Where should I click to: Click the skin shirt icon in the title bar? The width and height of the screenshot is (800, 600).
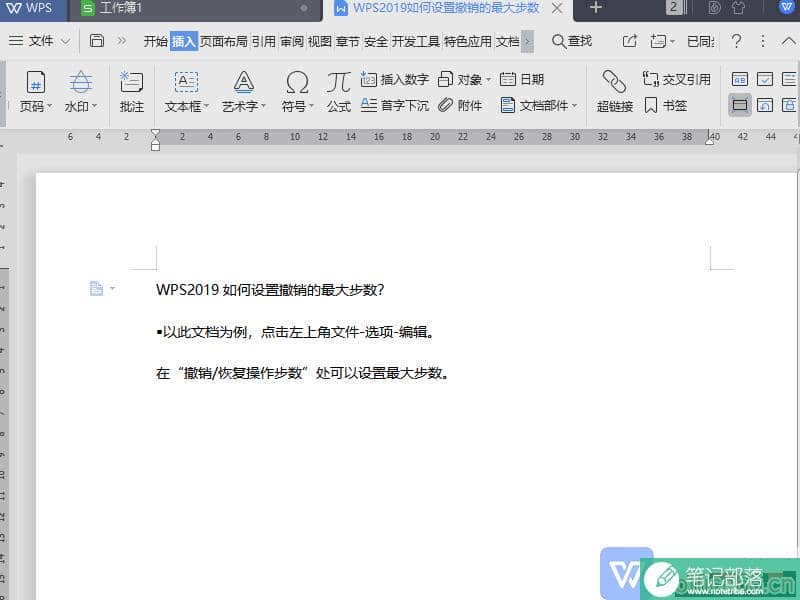point(738,8)
